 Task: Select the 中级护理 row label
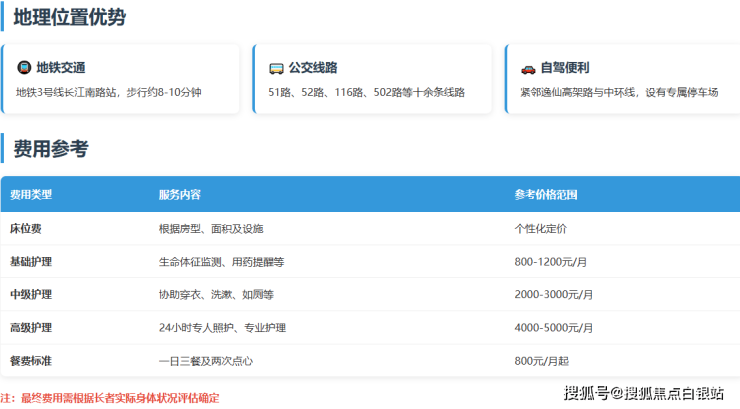coord(31,295)
